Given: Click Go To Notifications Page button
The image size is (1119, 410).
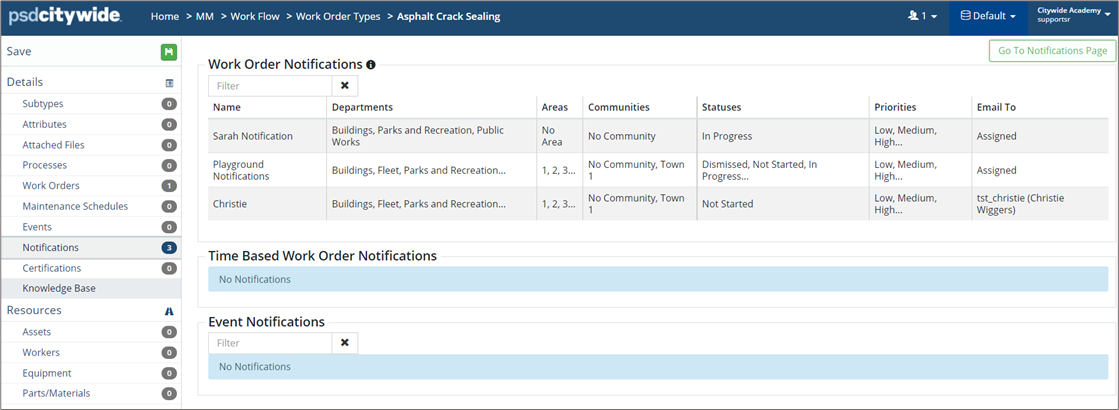Looking at the screenshot, I should 1050,51.
